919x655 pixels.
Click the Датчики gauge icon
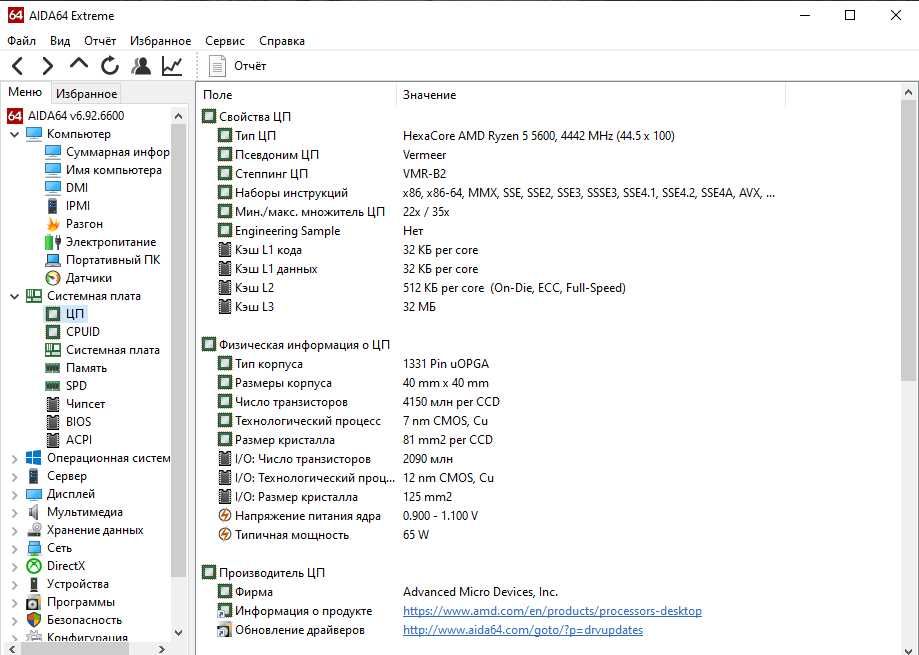[x=53, y=278]
